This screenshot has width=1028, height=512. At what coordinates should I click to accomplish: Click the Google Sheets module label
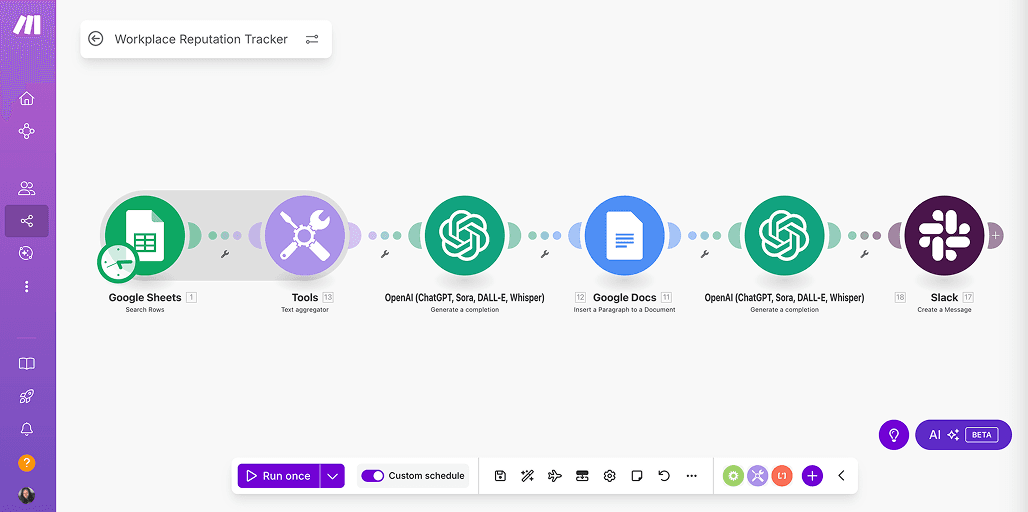(145, 298)
